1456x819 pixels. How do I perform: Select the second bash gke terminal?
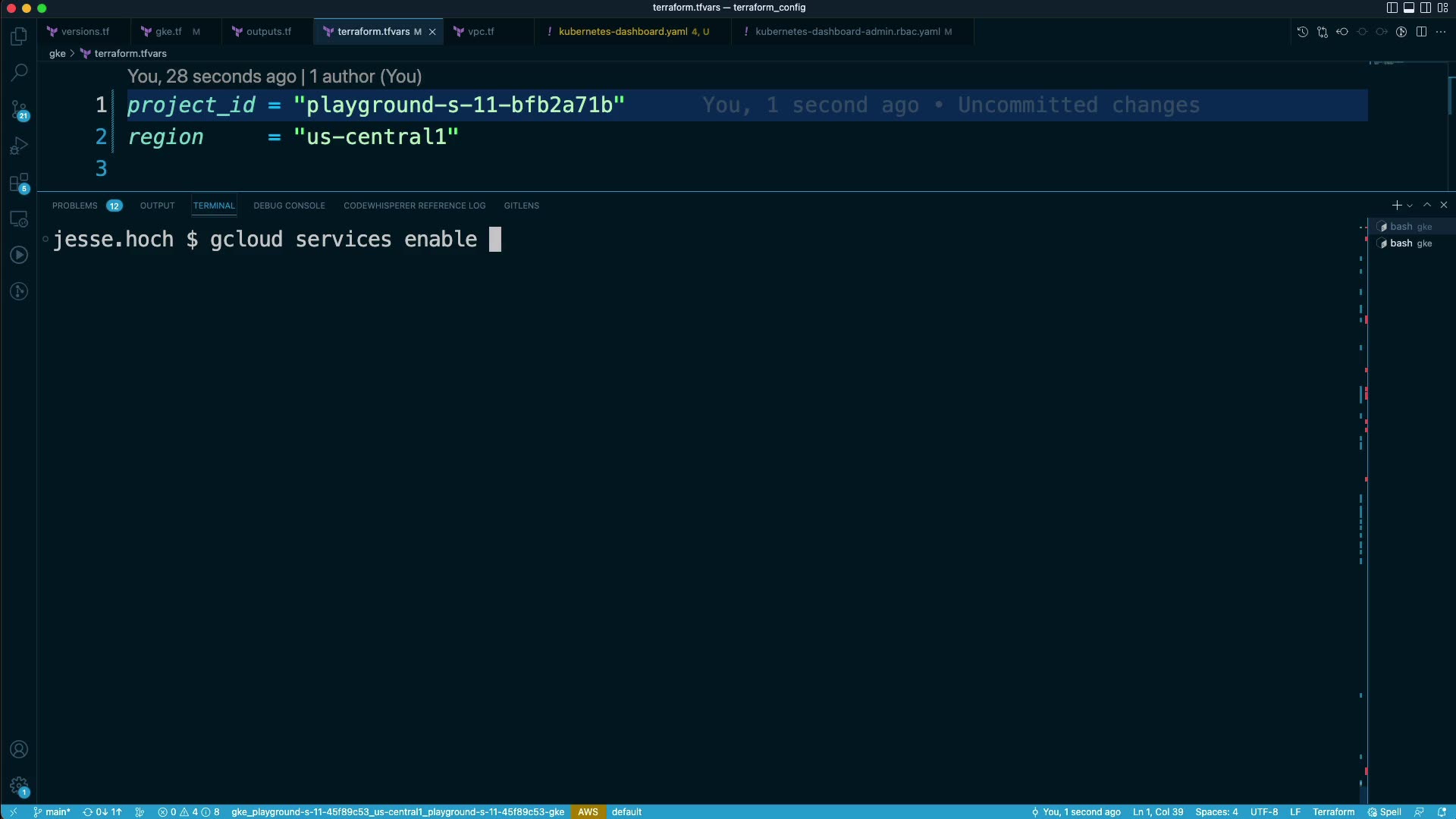tap(1409, 243)
